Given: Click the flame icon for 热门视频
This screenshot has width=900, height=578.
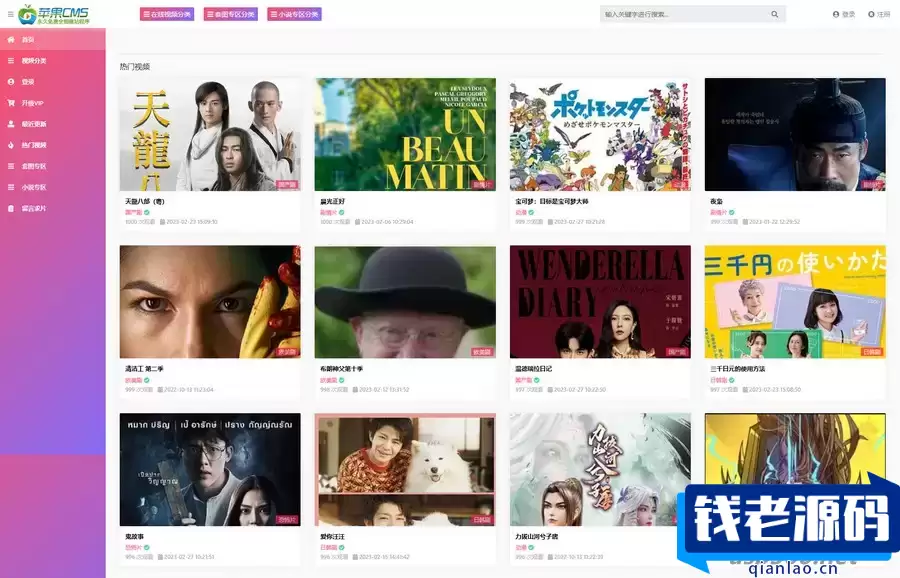Looking at the screenshot, I should tap(11, 145).
